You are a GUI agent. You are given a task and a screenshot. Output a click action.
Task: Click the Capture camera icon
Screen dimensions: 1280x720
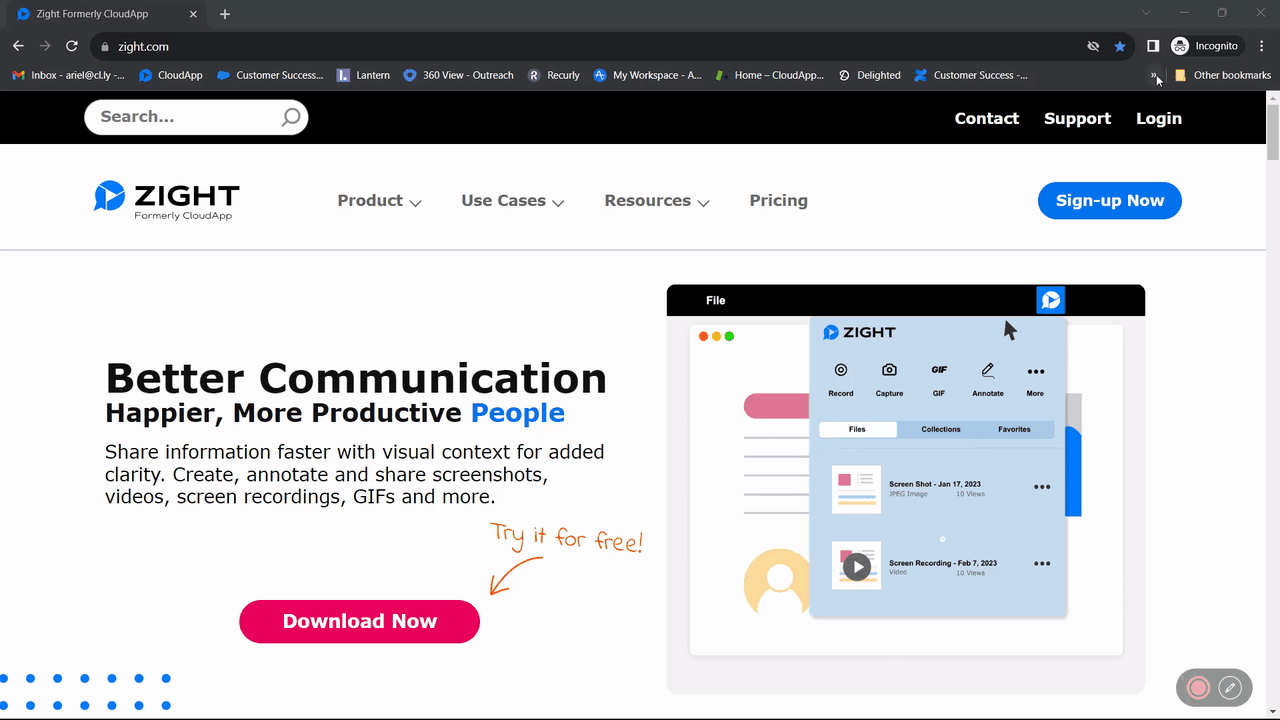click(889, 370)
